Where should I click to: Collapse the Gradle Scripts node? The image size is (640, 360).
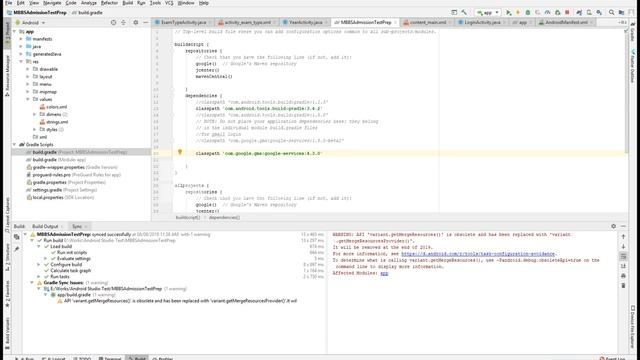pyautogui.click(x=14, y=144)
